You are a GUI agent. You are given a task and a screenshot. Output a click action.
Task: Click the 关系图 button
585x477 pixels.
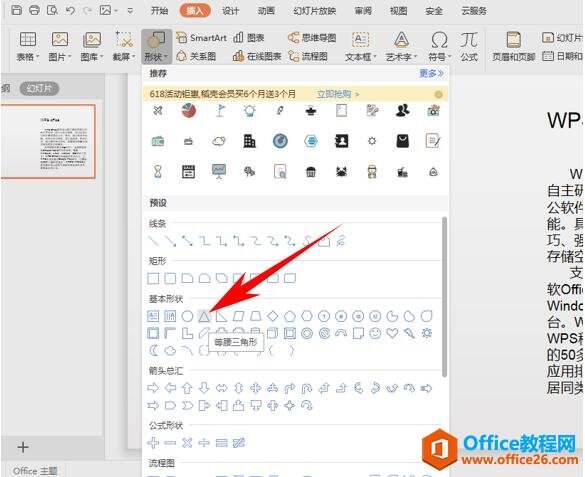(196, 56)
